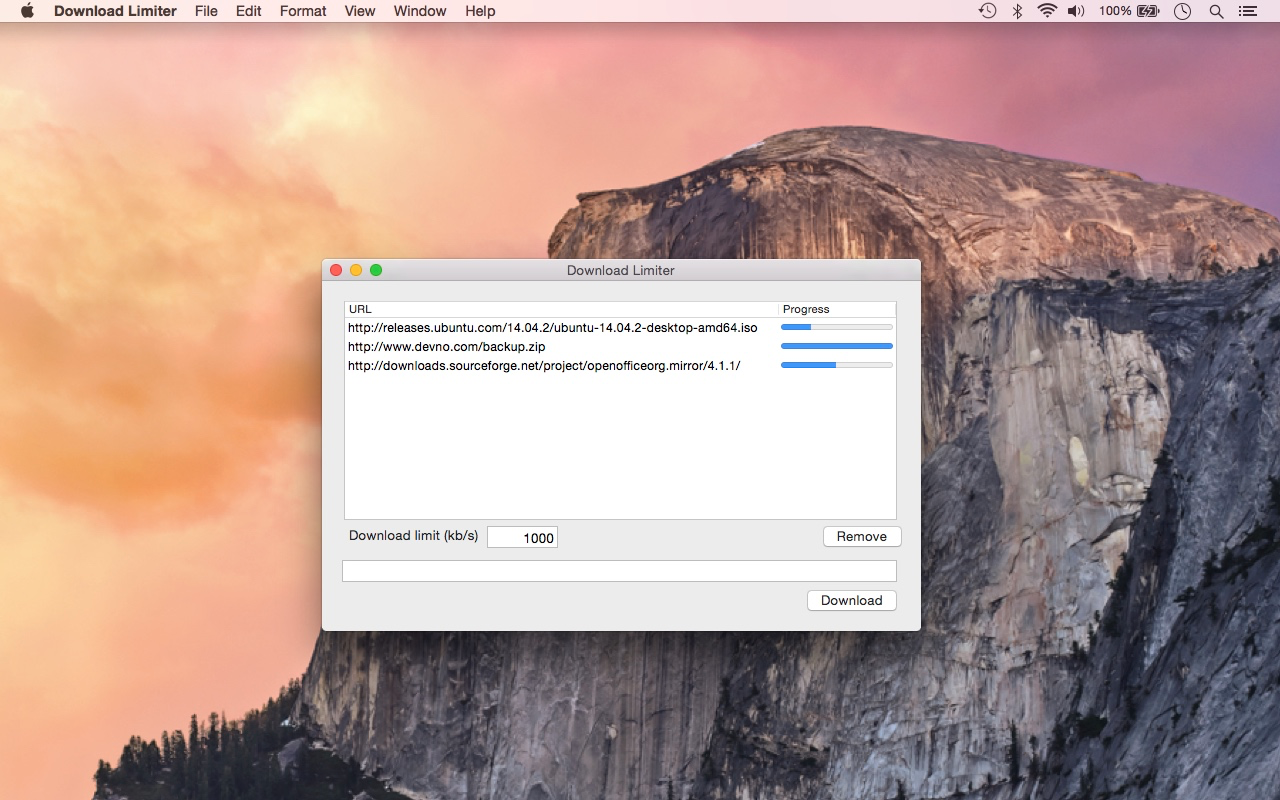Screen dimensions: 1280x800
Task: Open the Window menu
Action: (420, 11)
